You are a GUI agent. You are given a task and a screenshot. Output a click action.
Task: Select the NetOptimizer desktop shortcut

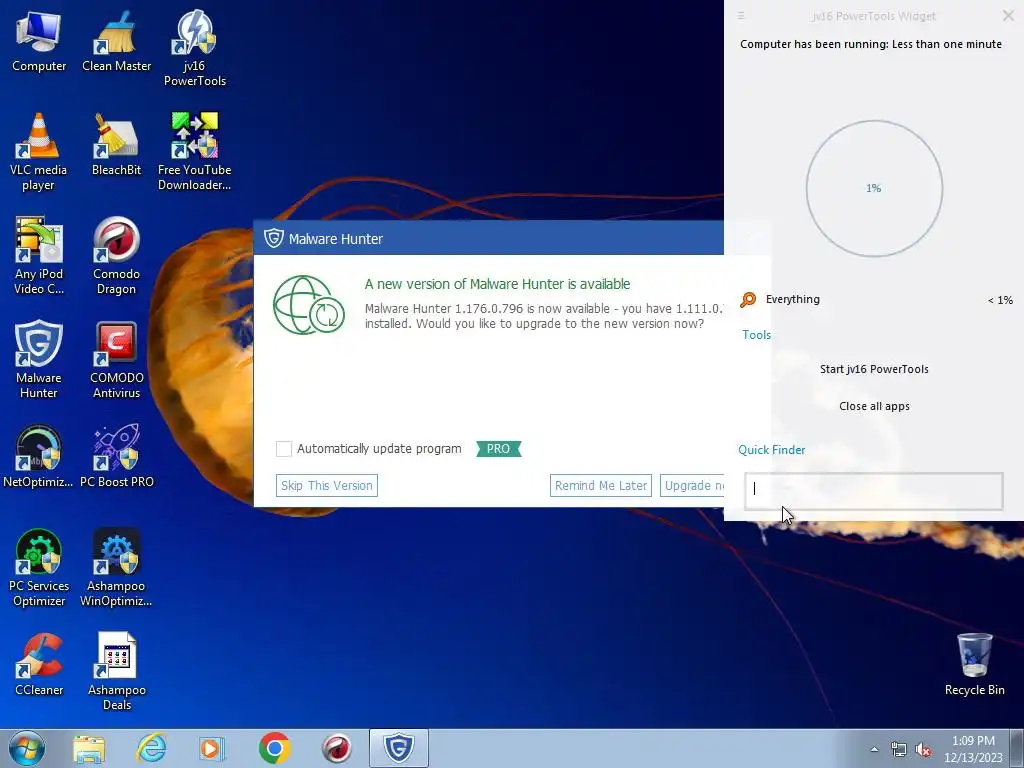(x=39, y=457)
